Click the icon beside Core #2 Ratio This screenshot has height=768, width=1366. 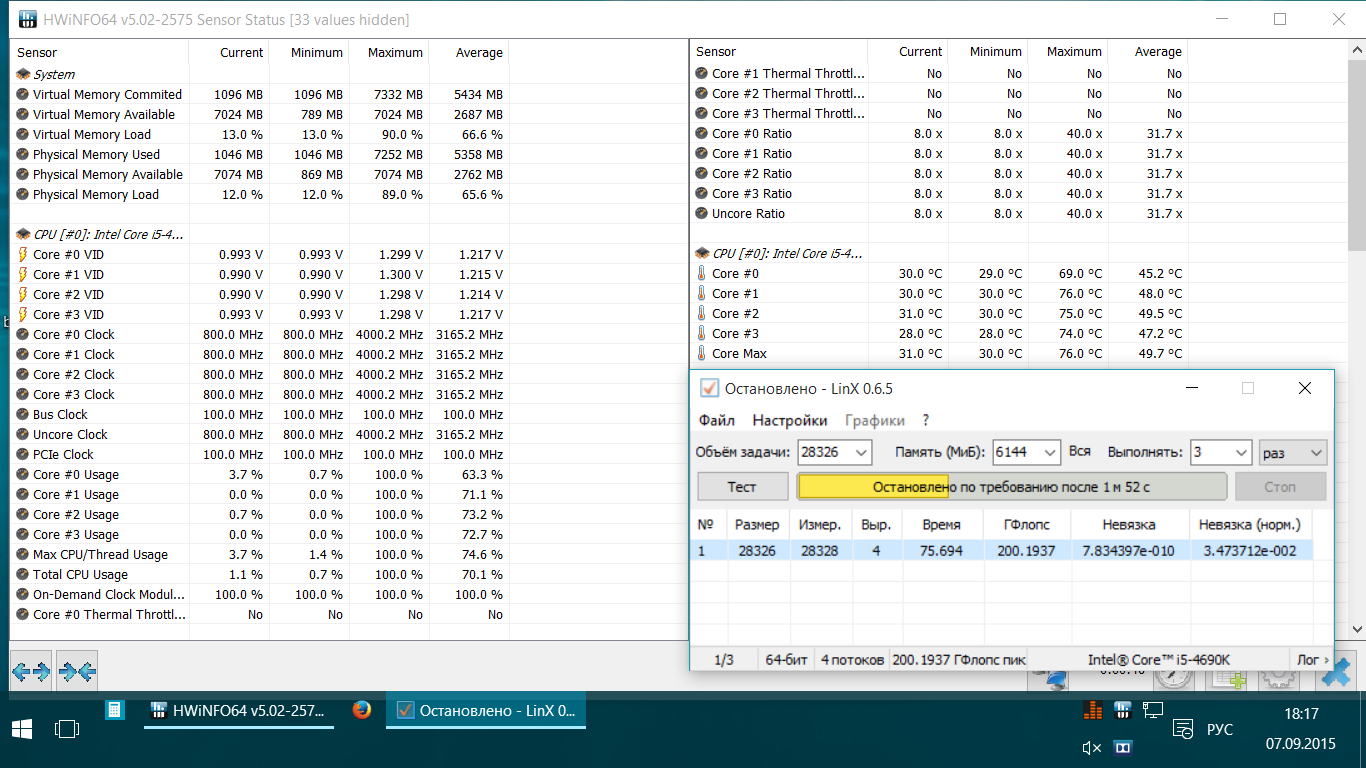[702, 173]
